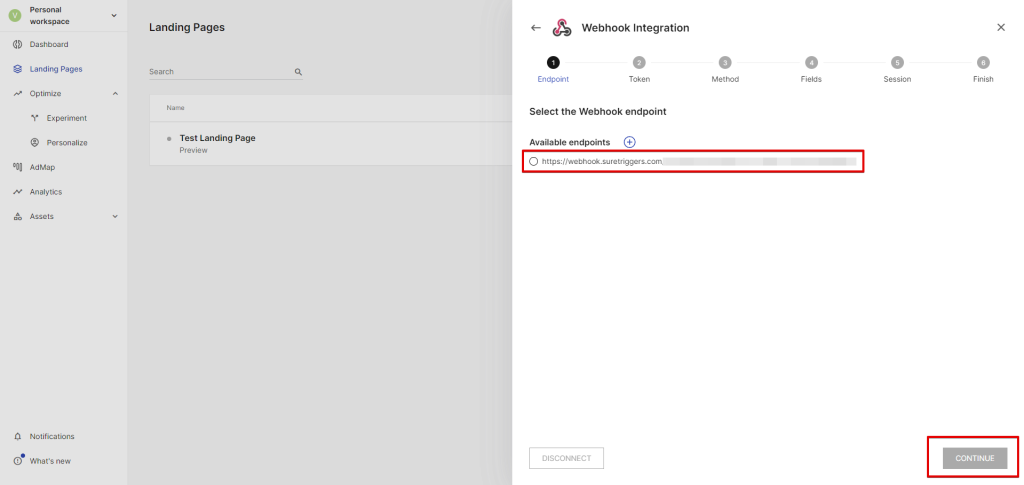Expand the Personal workspace dropdown
Viewport: 1024px width, 485px height.
pyautogui.click(x=113, y=15)
